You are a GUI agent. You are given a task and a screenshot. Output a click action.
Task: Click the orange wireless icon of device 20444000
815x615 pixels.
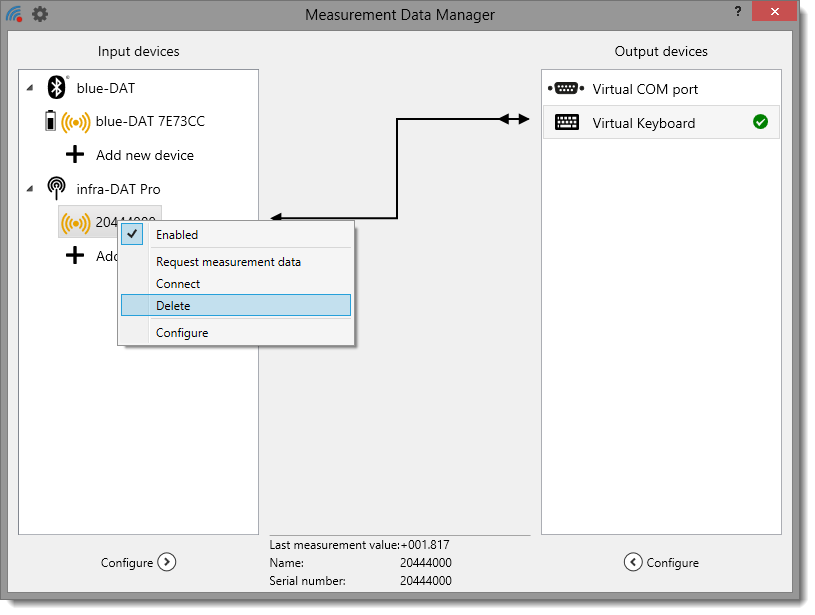click(x=75, y=222)
